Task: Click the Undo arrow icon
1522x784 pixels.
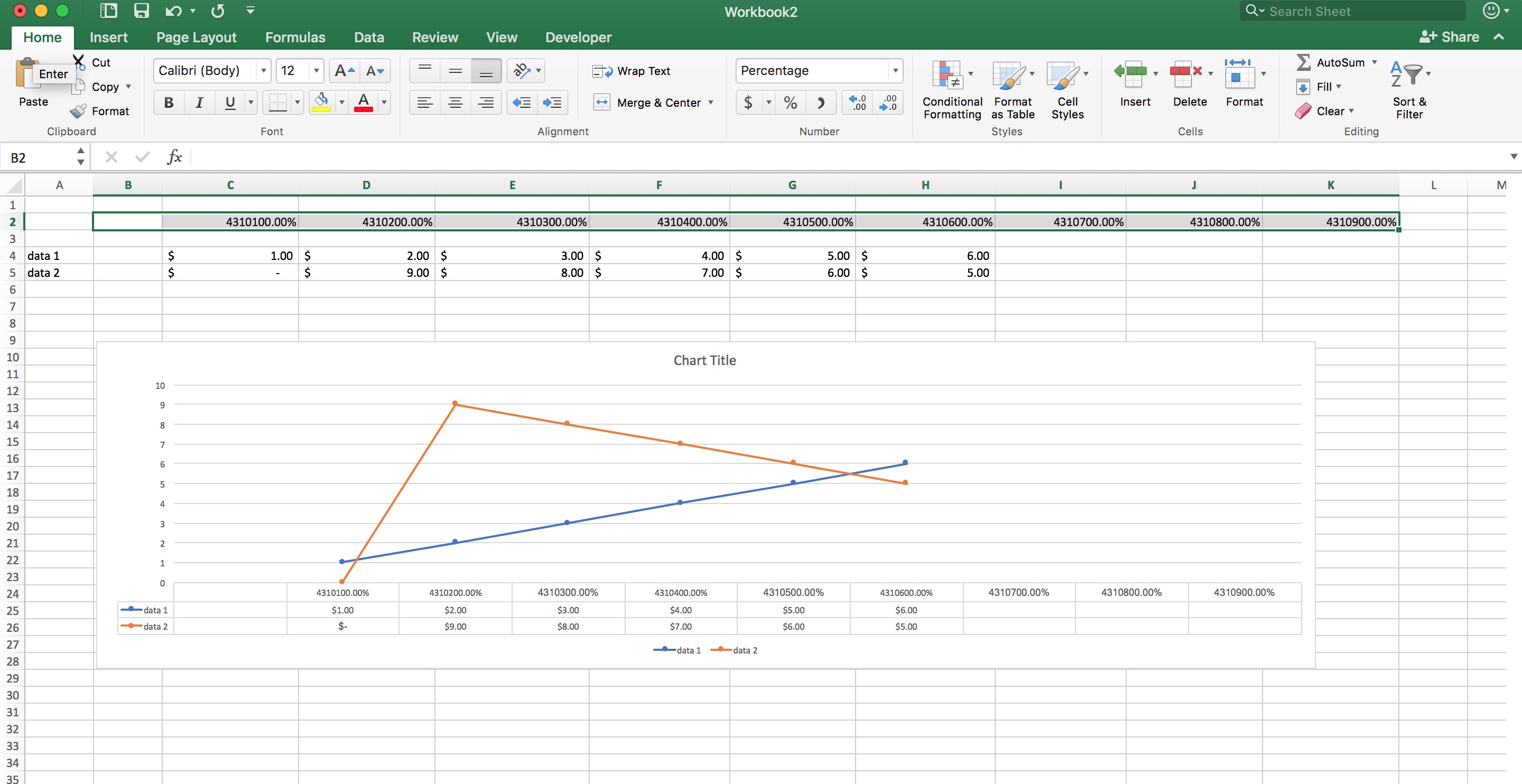Action: coord(174,11)
